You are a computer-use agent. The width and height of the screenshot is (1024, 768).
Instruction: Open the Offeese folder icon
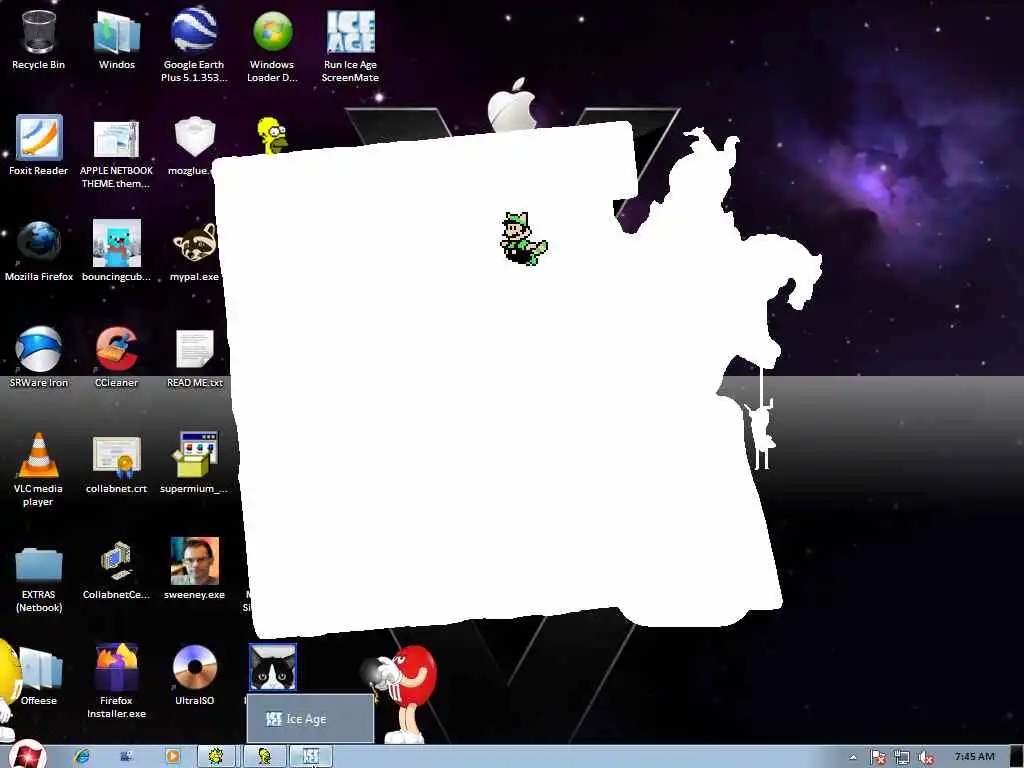tap(39, 676)
